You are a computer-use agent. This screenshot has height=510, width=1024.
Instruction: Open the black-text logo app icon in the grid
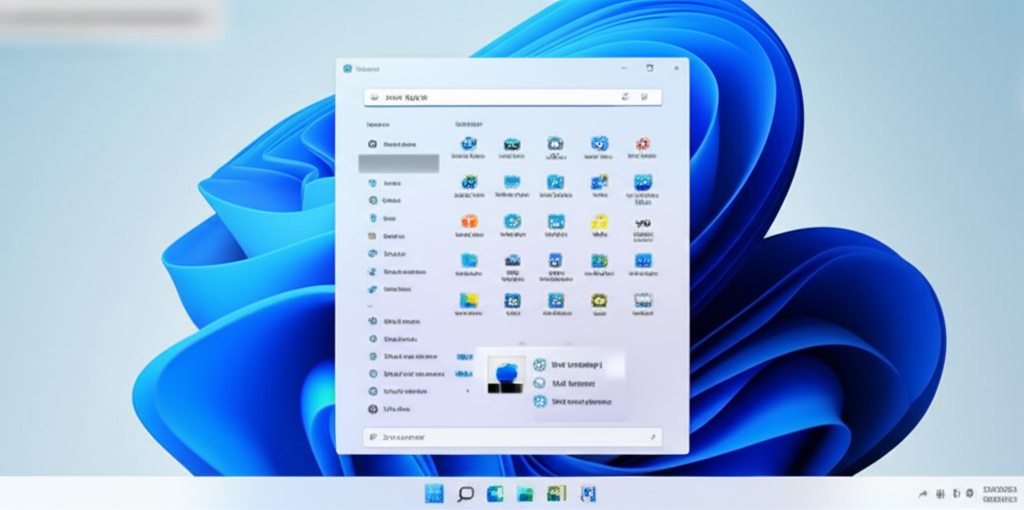(x=643, y=222)
